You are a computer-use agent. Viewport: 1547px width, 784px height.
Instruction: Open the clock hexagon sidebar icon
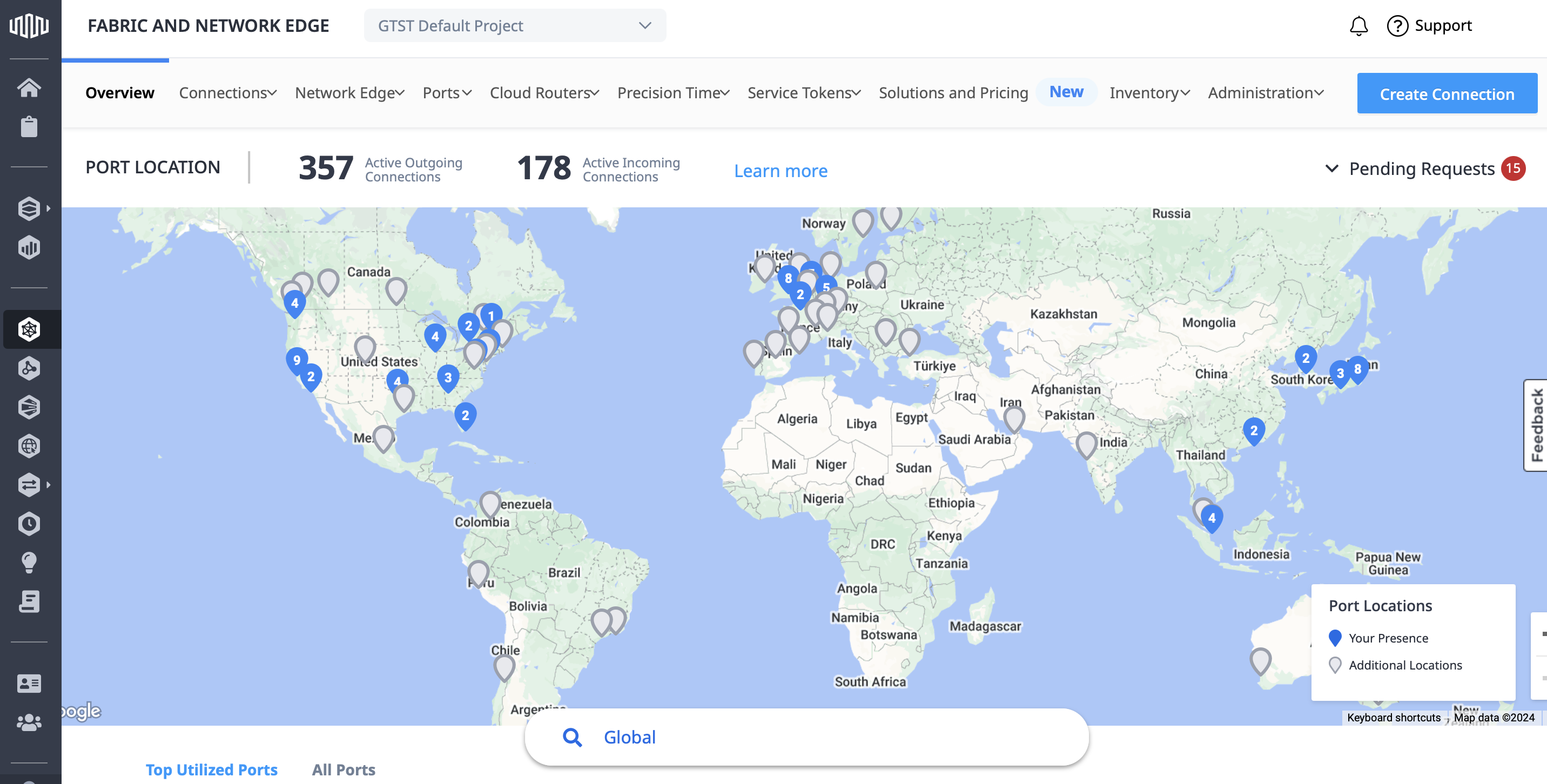29,523
